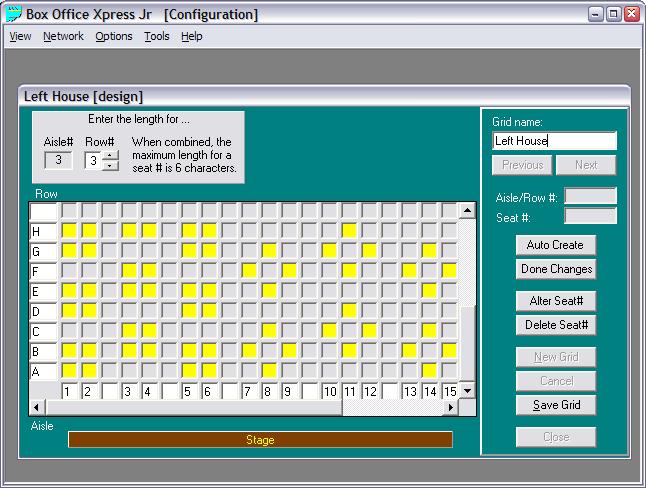Image resolution: width=646 pixels, height=488 pixels.
Task: Select row label F
Action: pos(43,271)
